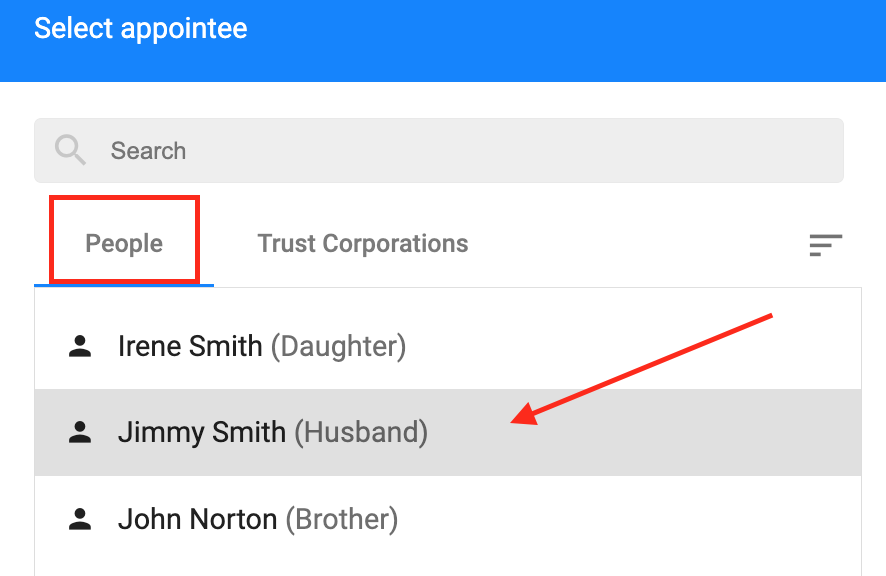
Task: Click the (Daughter) relationship label
Action: point(338,347)
